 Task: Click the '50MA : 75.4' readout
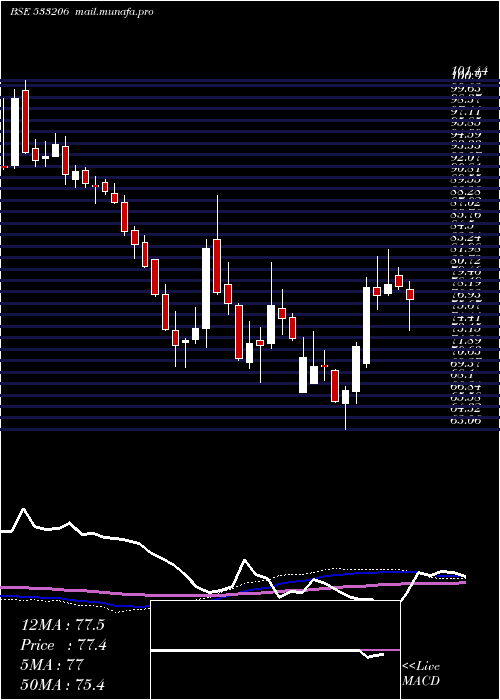coord(63,684)
